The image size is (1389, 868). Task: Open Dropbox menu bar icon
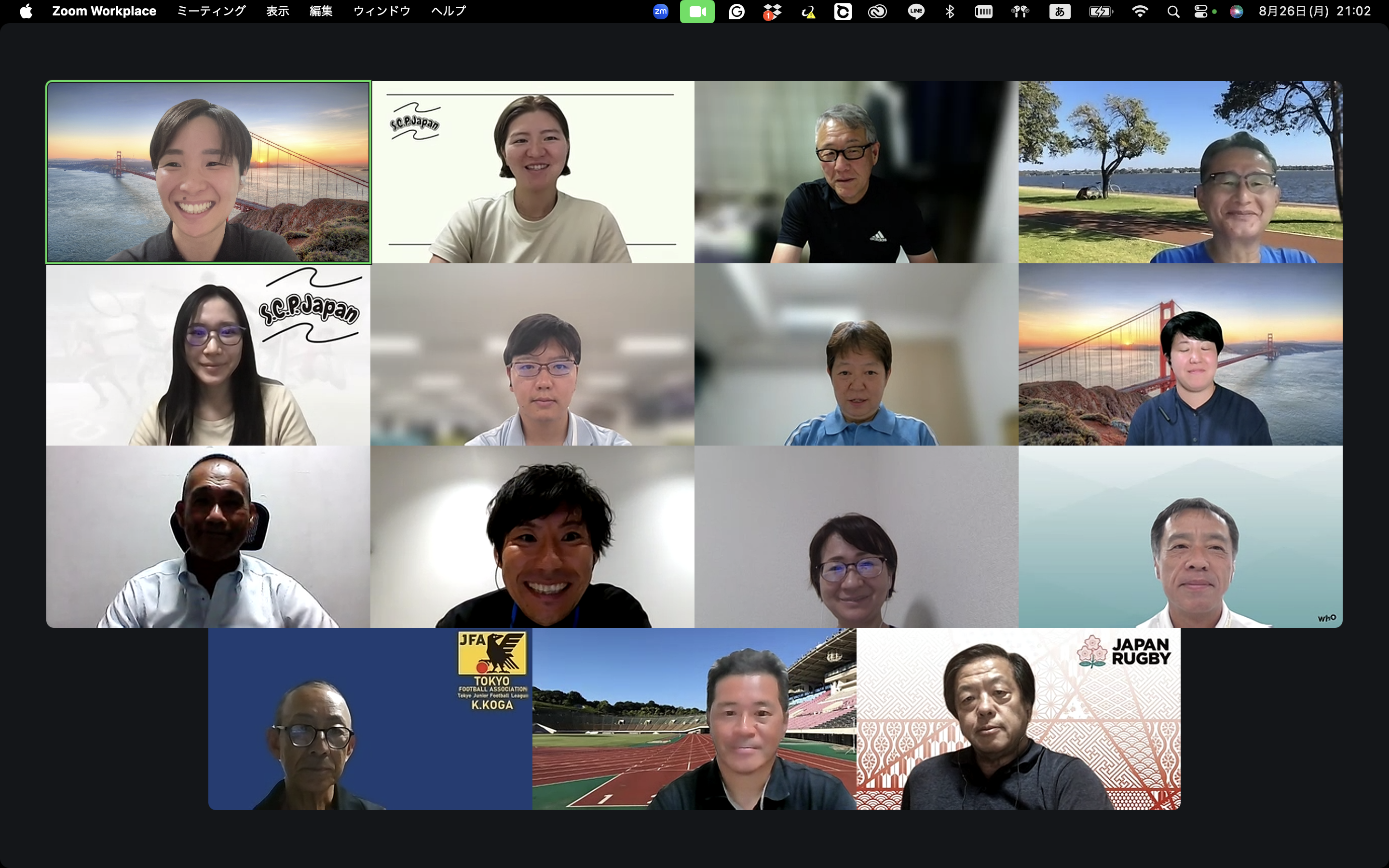point(772,12)
